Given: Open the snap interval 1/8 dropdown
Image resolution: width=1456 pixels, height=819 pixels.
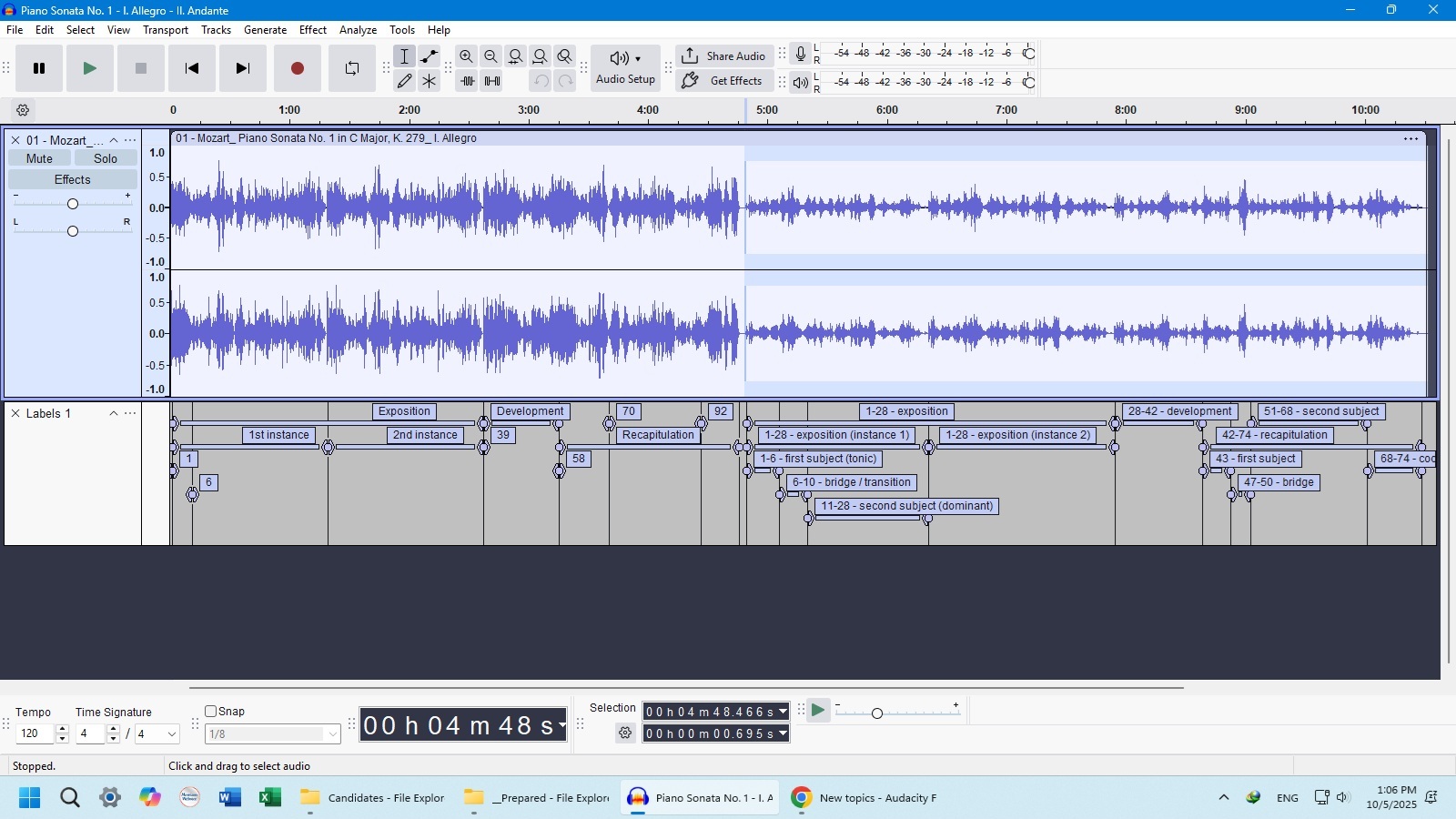Looking at the screenshot, I should pyautogui.click(x=332, y=734).
